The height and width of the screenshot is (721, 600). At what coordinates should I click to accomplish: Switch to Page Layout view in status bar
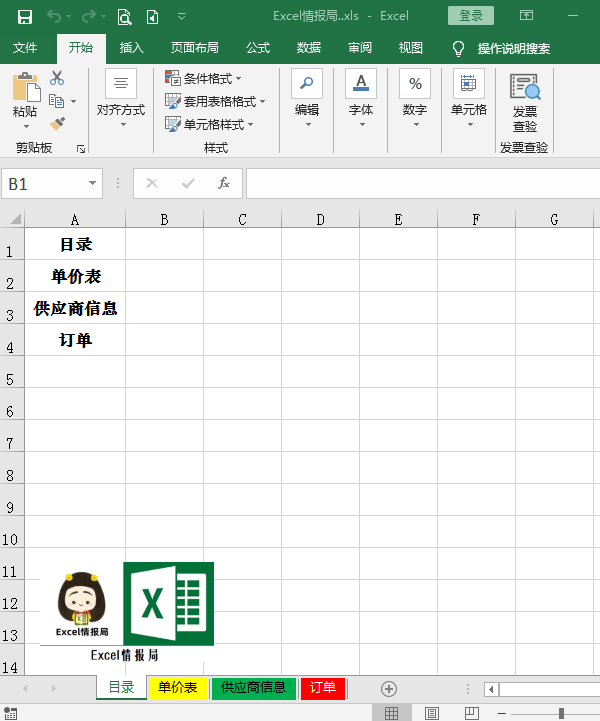(x=431, y=713)
